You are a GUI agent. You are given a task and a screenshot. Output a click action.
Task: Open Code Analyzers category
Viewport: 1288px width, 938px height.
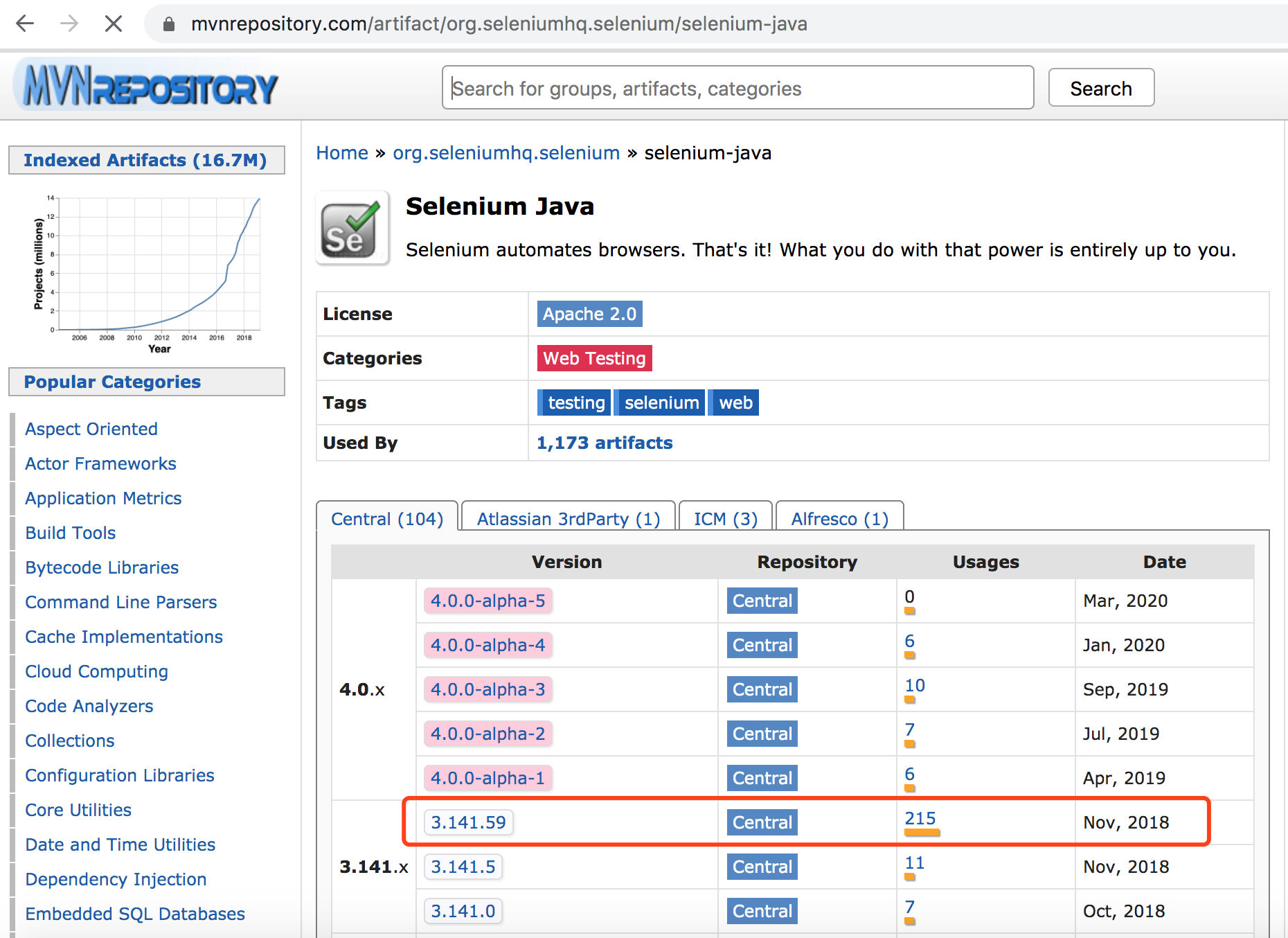pyautogui.click(x=89, y=706)
